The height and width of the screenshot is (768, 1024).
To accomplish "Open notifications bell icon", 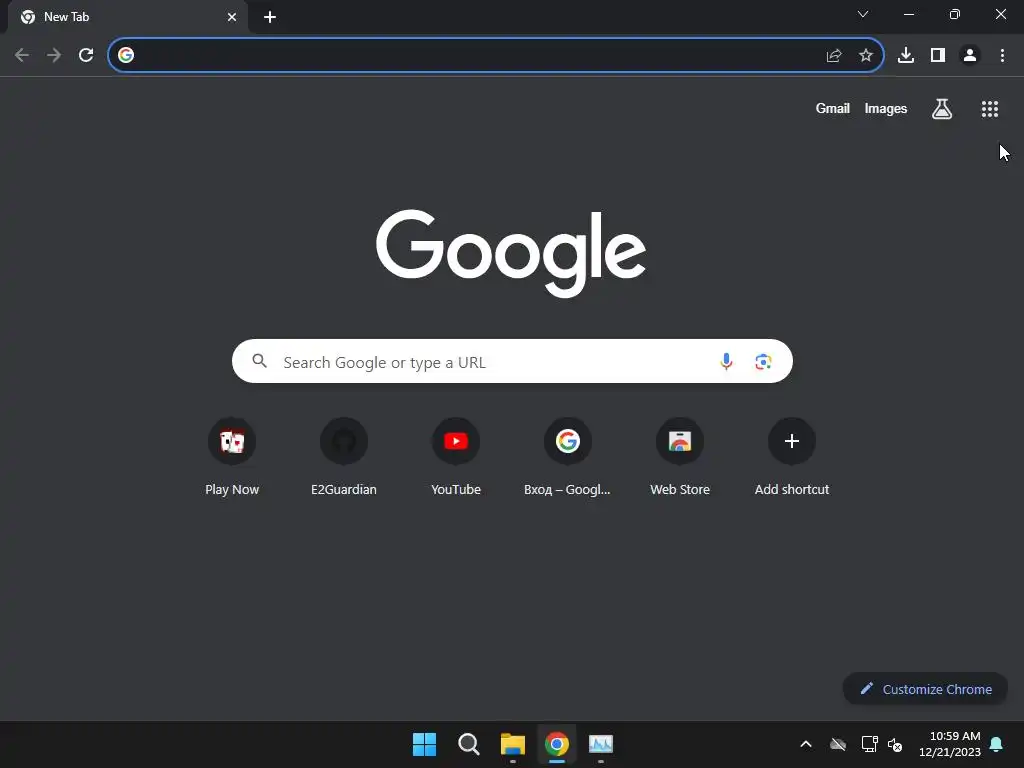I will (x=996, y=744).
